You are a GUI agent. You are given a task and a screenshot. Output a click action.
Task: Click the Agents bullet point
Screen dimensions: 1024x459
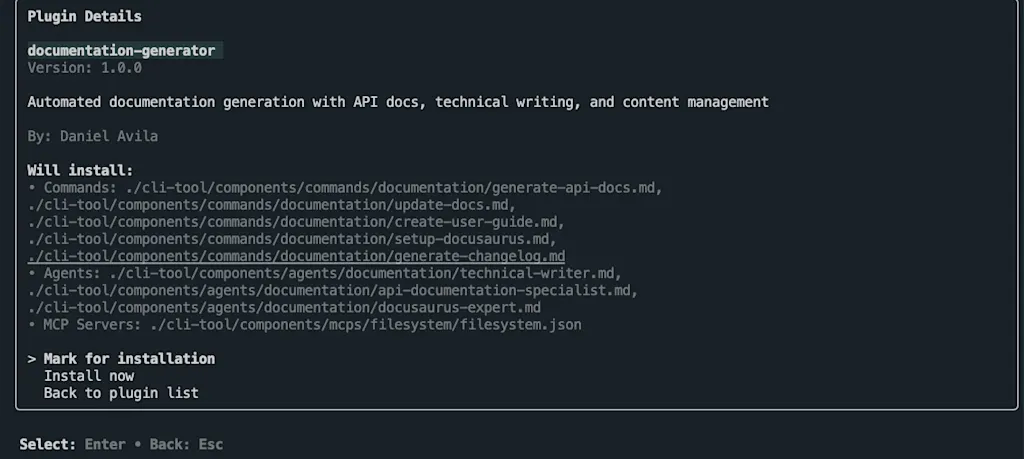[x=31, y=274]
